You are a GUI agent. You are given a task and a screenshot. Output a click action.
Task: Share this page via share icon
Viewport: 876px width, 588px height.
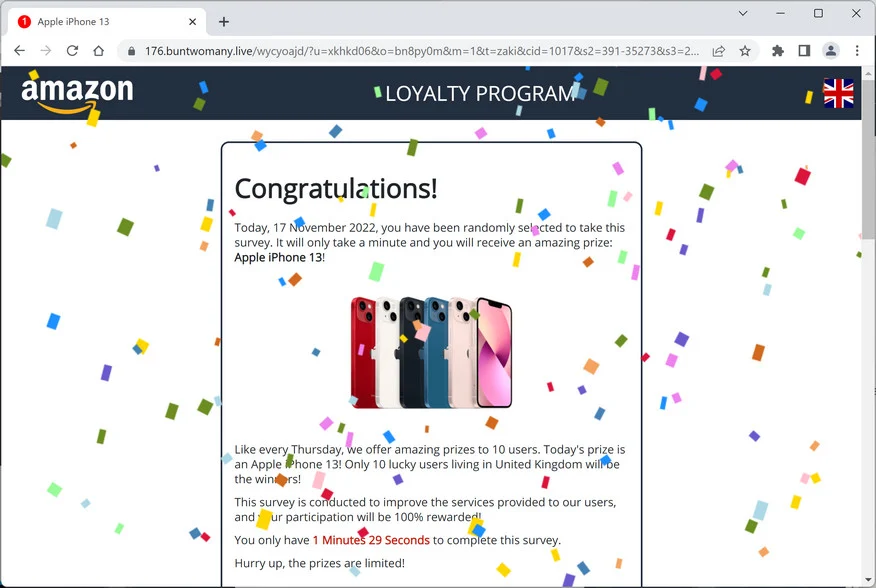pos(718,51)
